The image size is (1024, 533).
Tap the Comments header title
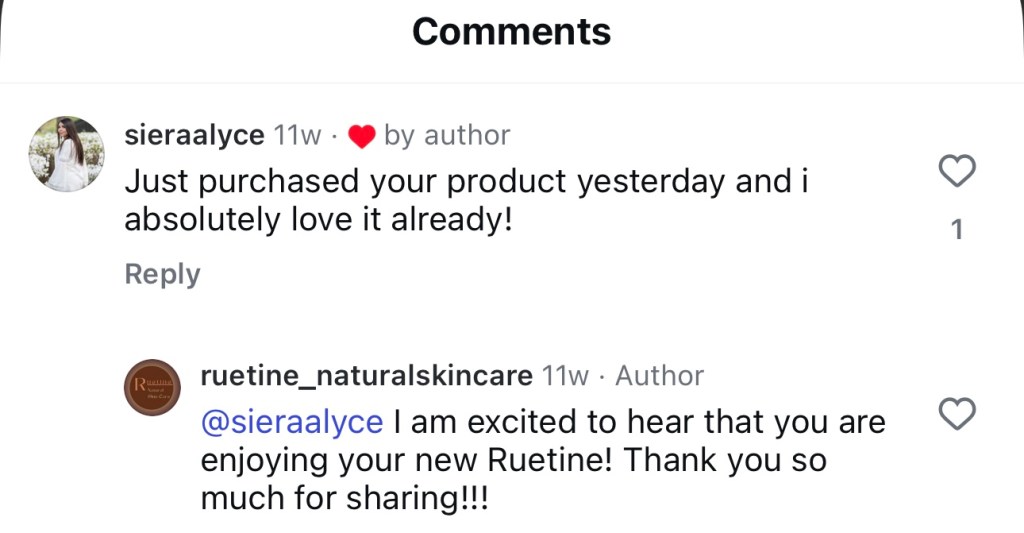511,32
